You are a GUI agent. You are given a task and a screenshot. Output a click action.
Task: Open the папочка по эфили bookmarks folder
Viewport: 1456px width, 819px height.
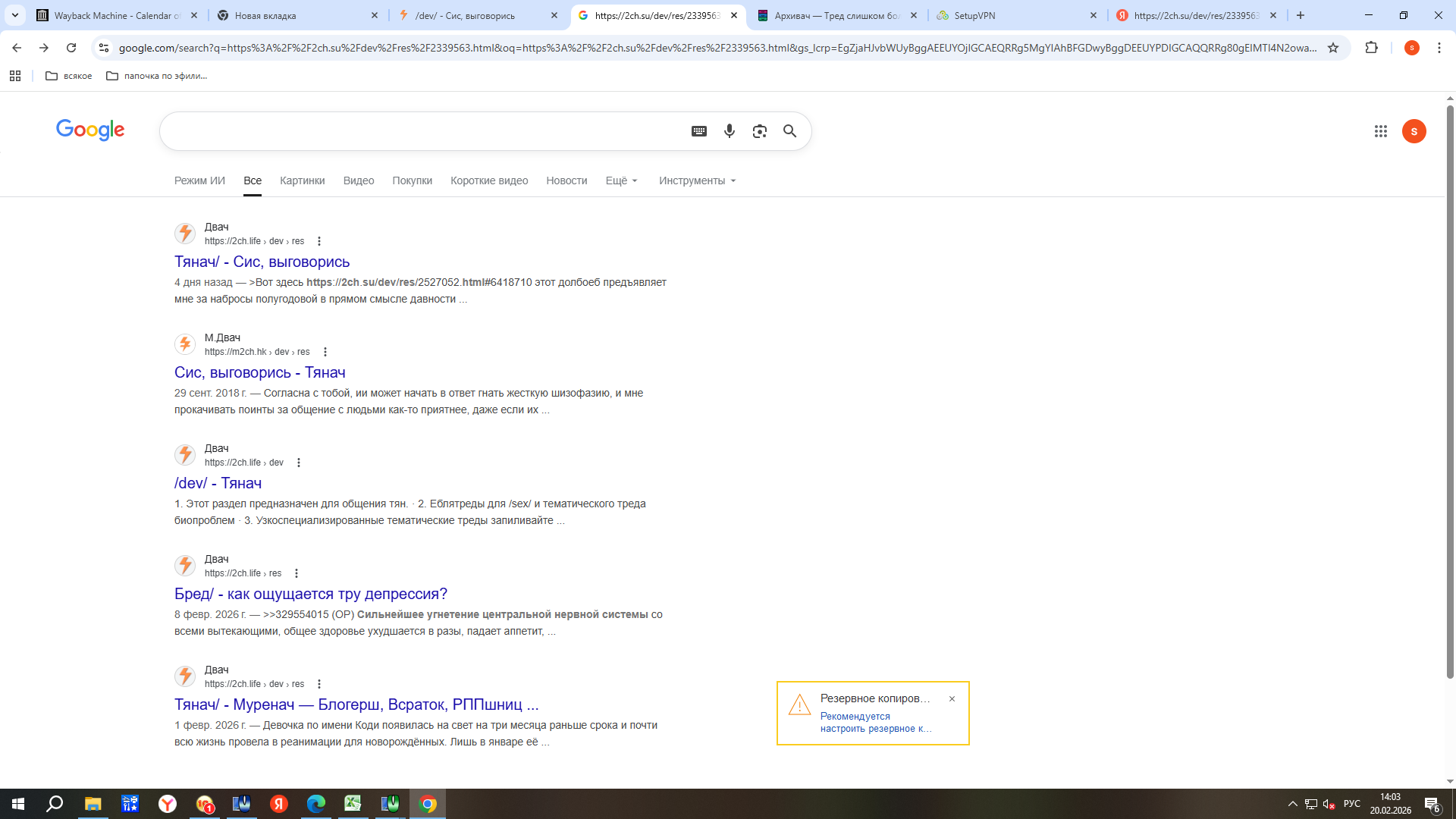[x=157, y=76]
